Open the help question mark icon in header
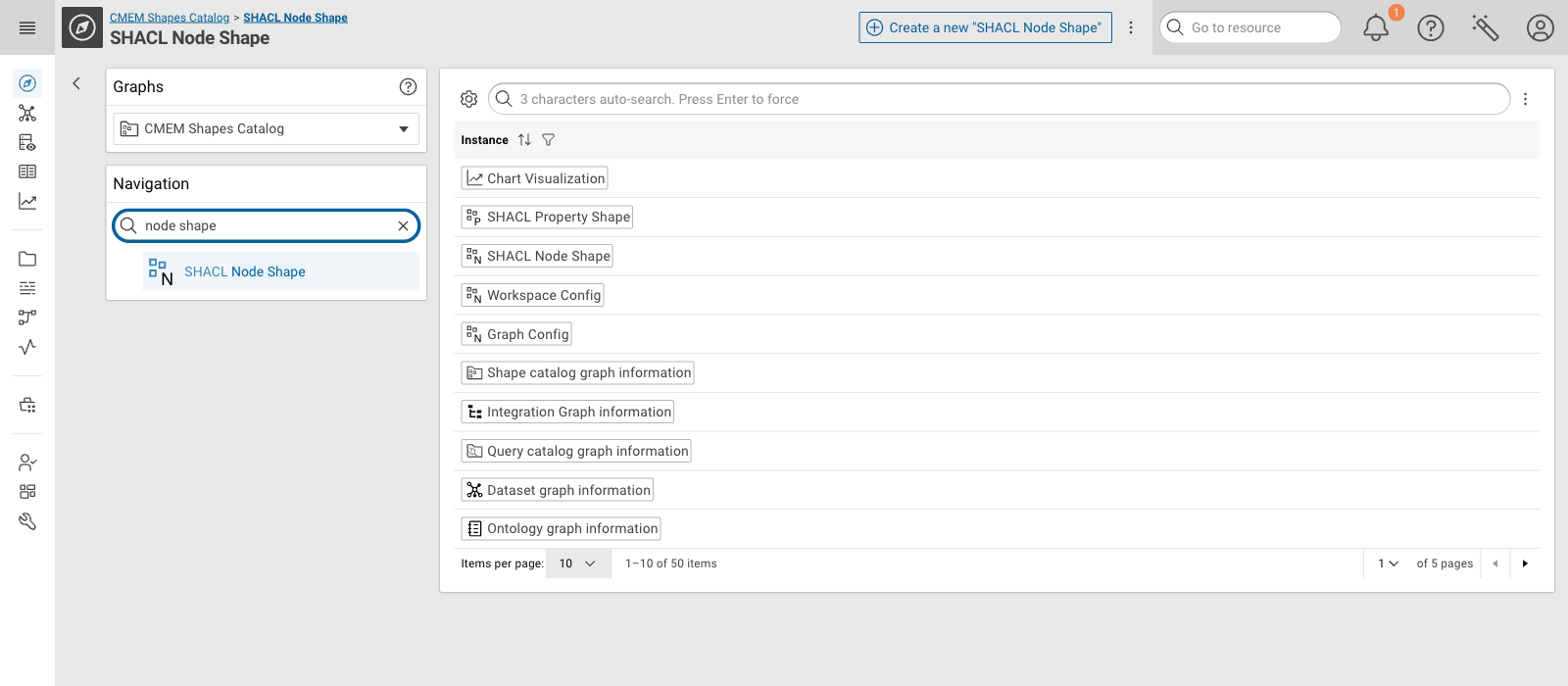Viewport: 1568px width, 686px height. [x=1431, y=27]
